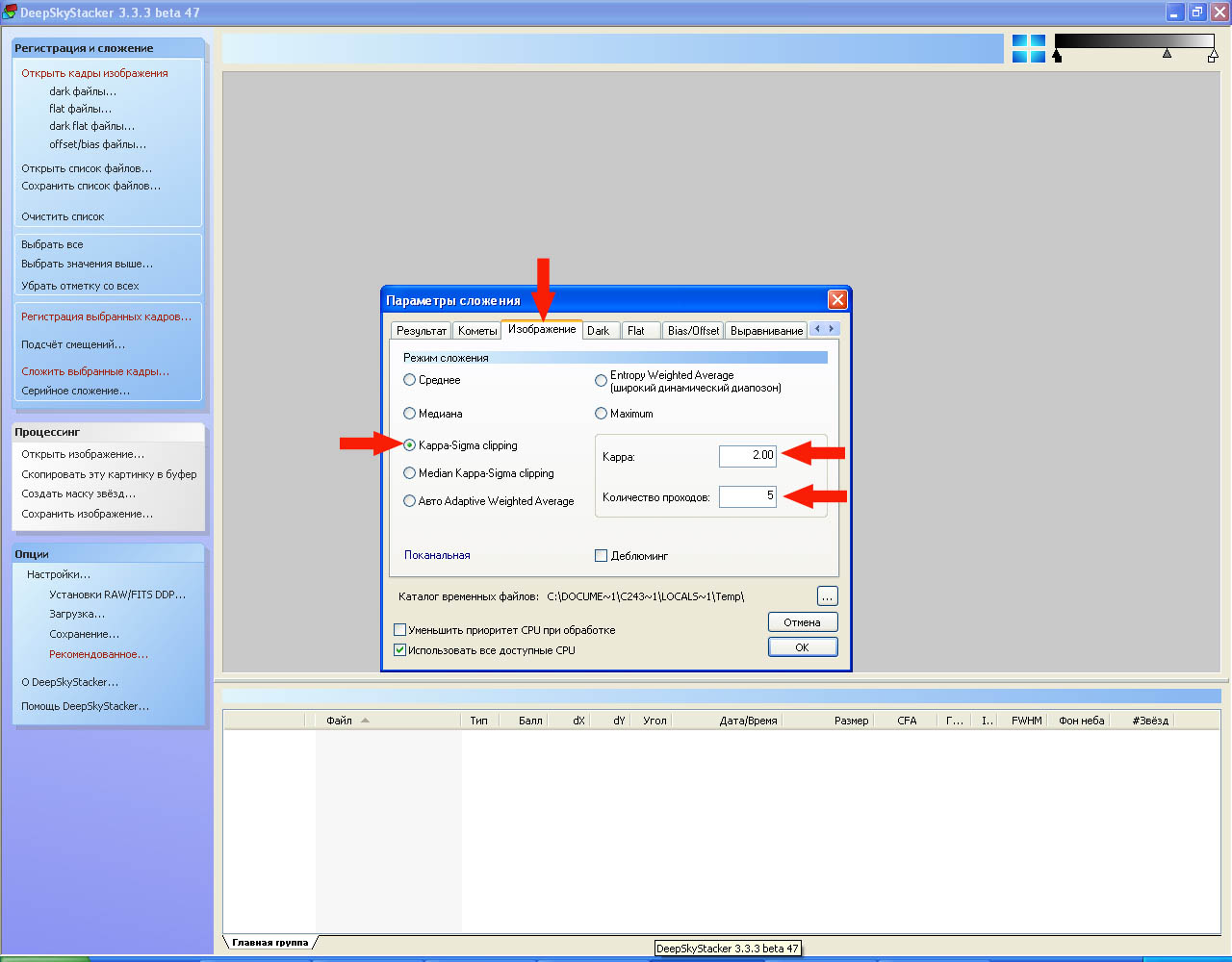Close the Параметры сложения dialog
This screenshot has width=1232, height=962.
click(x=837, y=300)
